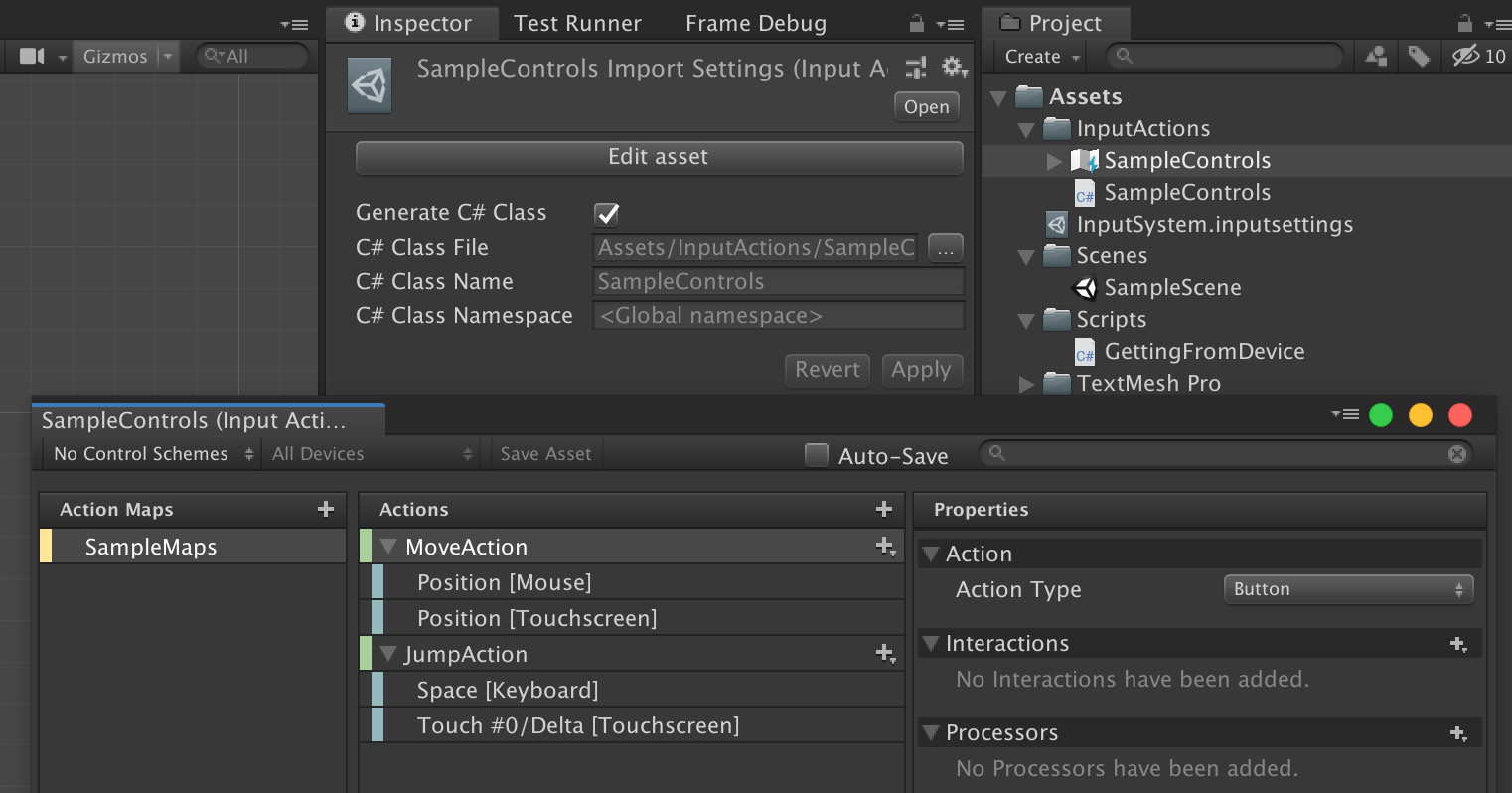Click the Apply button

(921, 370)
